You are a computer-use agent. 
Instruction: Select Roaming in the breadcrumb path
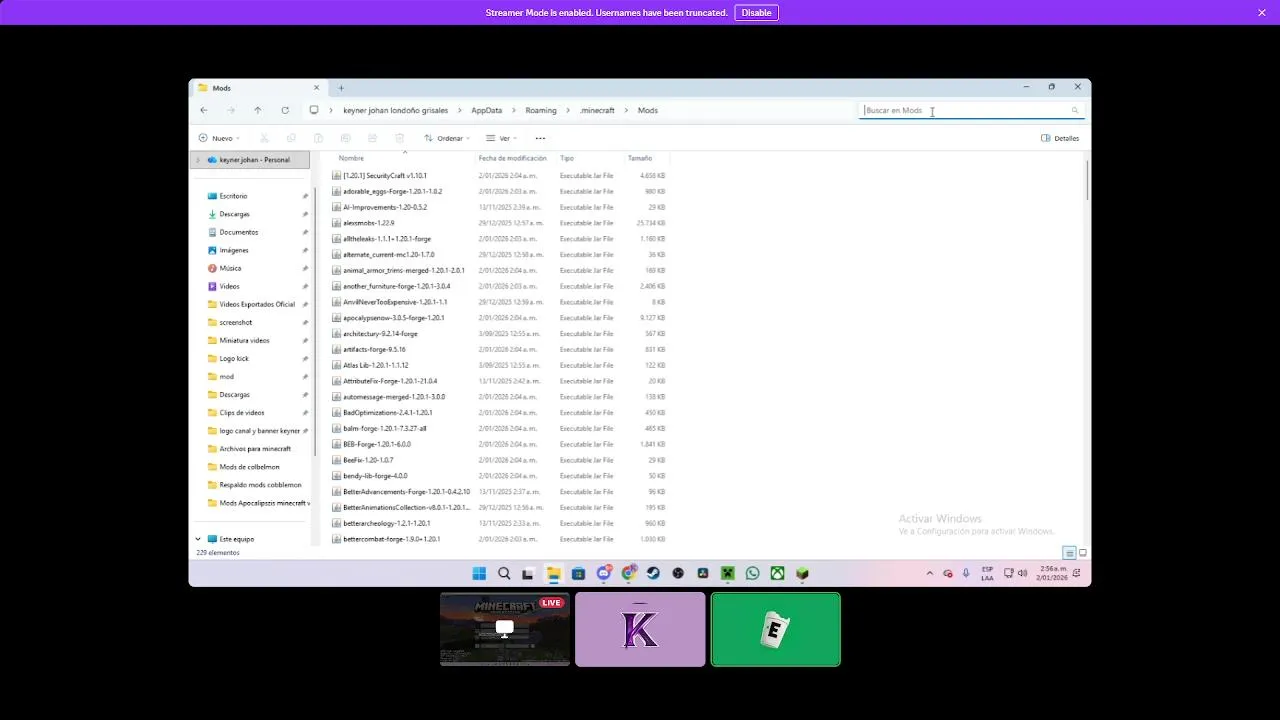click(541, 110)
